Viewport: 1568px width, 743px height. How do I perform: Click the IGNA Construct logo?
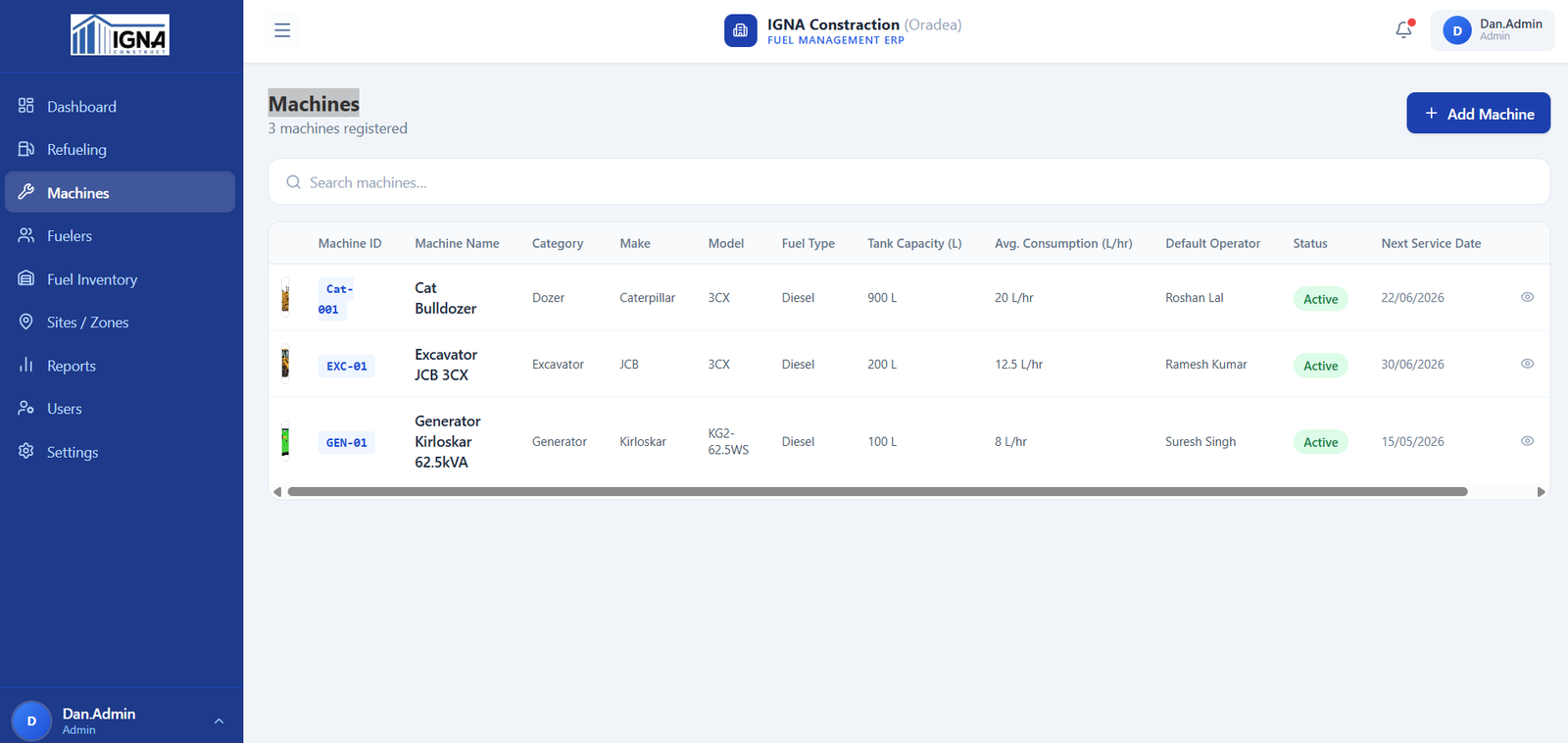pos(120,34)
